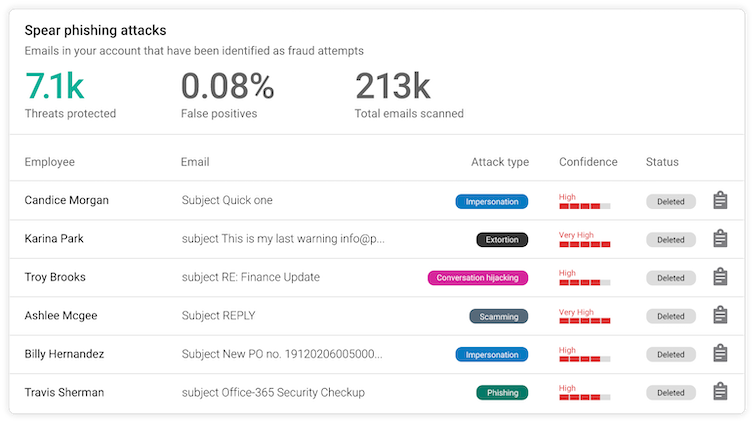Click the 7.1k Threats protected stat

(x=70, y=94)
